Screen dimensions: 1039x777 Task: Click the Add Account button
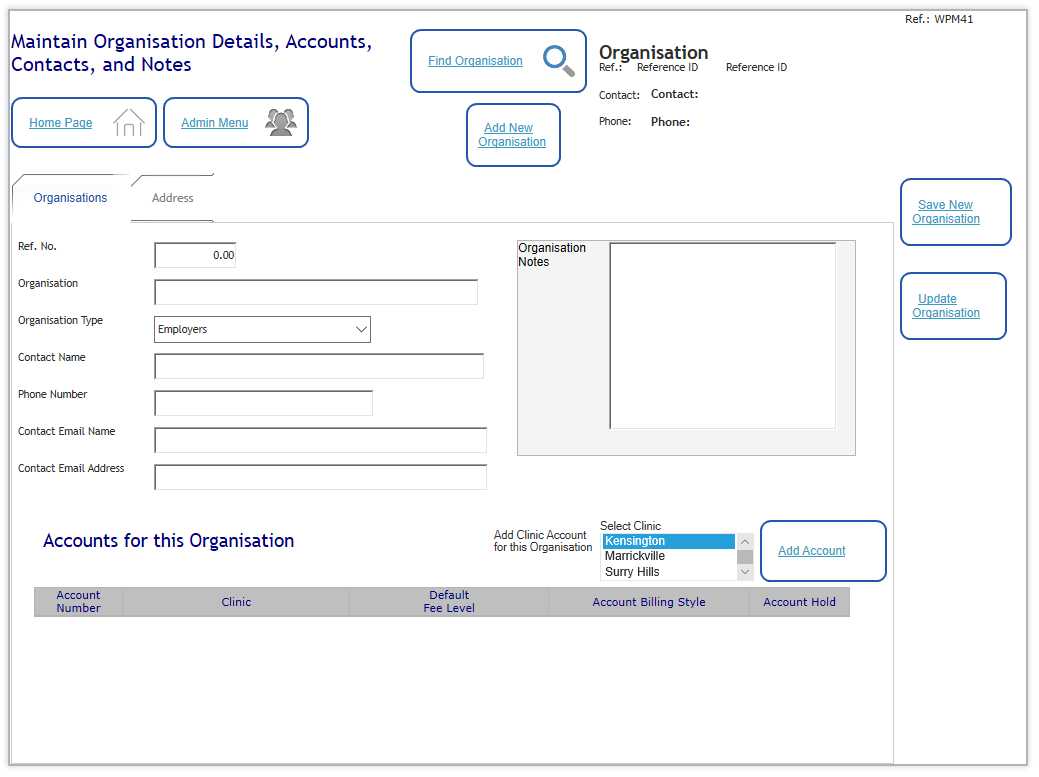823,550
